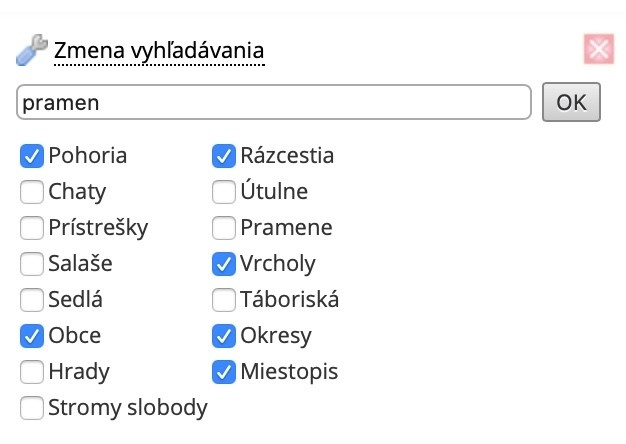
Task: Disable the Obce checkbox
Action: click(32, 336)
